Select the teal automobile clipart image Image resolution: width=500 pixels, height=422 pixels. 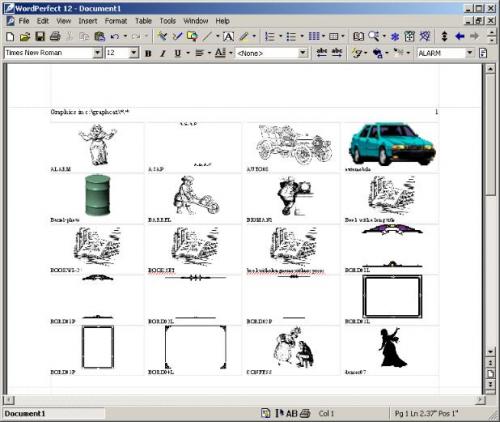coord(392,144)
